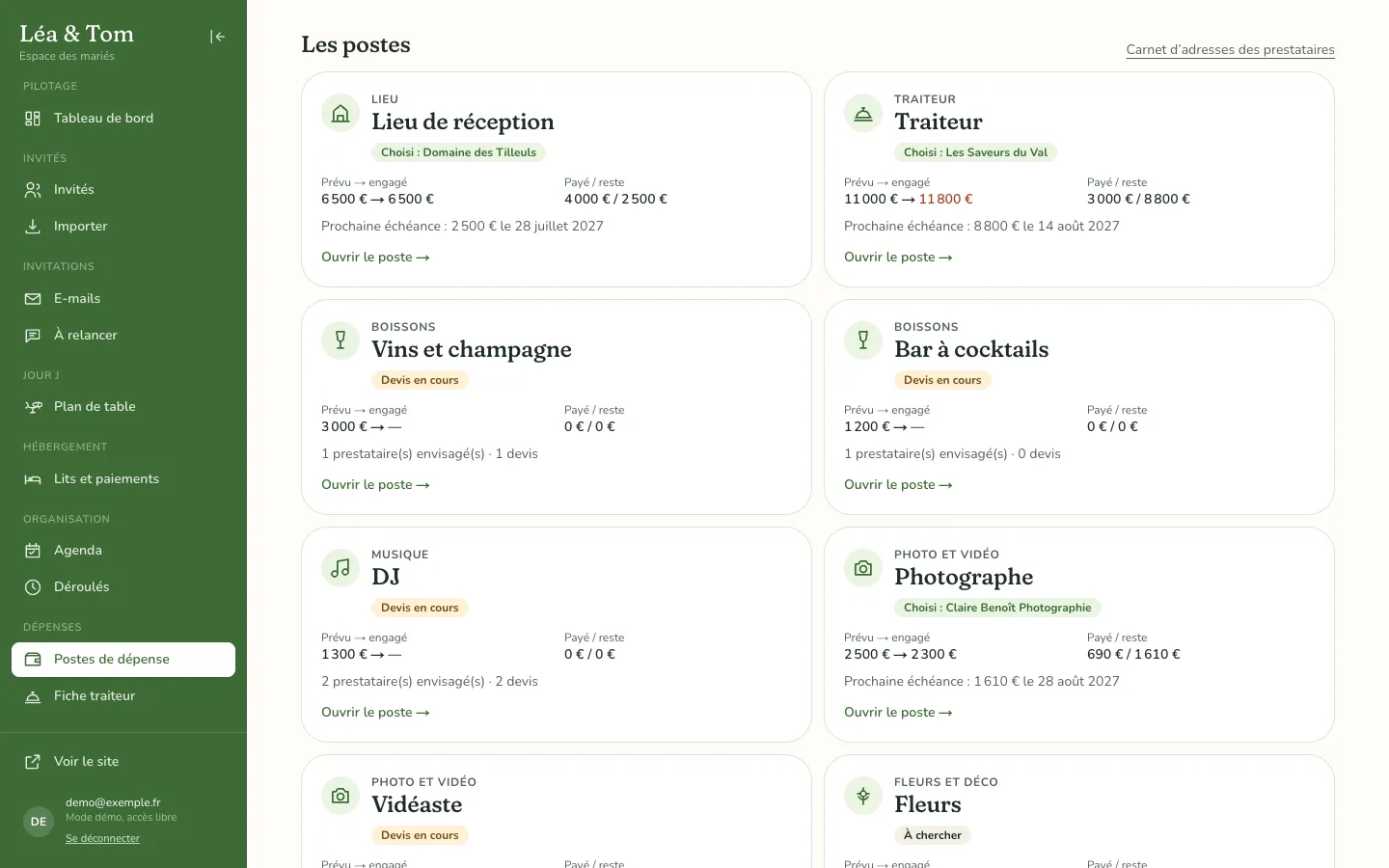
Task: Open the Traiteur poste link
Action: [898, 258]
